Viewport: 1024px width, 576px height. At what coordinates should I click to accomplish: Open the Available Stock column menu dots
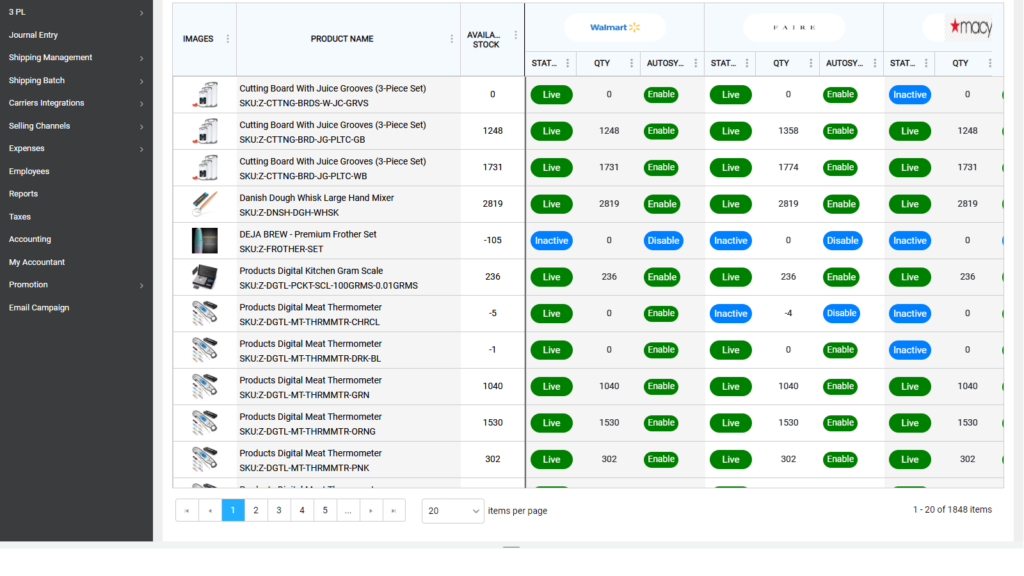click(x=515, y=35)
